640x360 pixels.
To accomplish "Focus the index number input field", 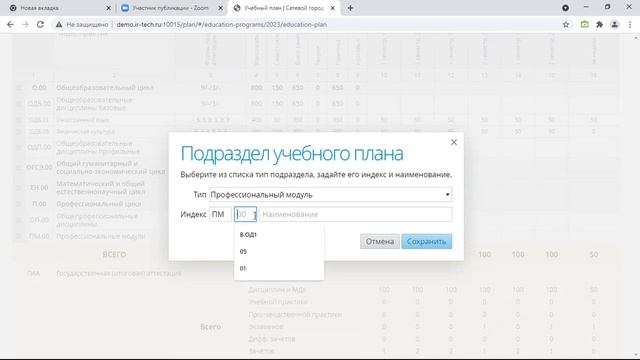I will coord(245,214).
